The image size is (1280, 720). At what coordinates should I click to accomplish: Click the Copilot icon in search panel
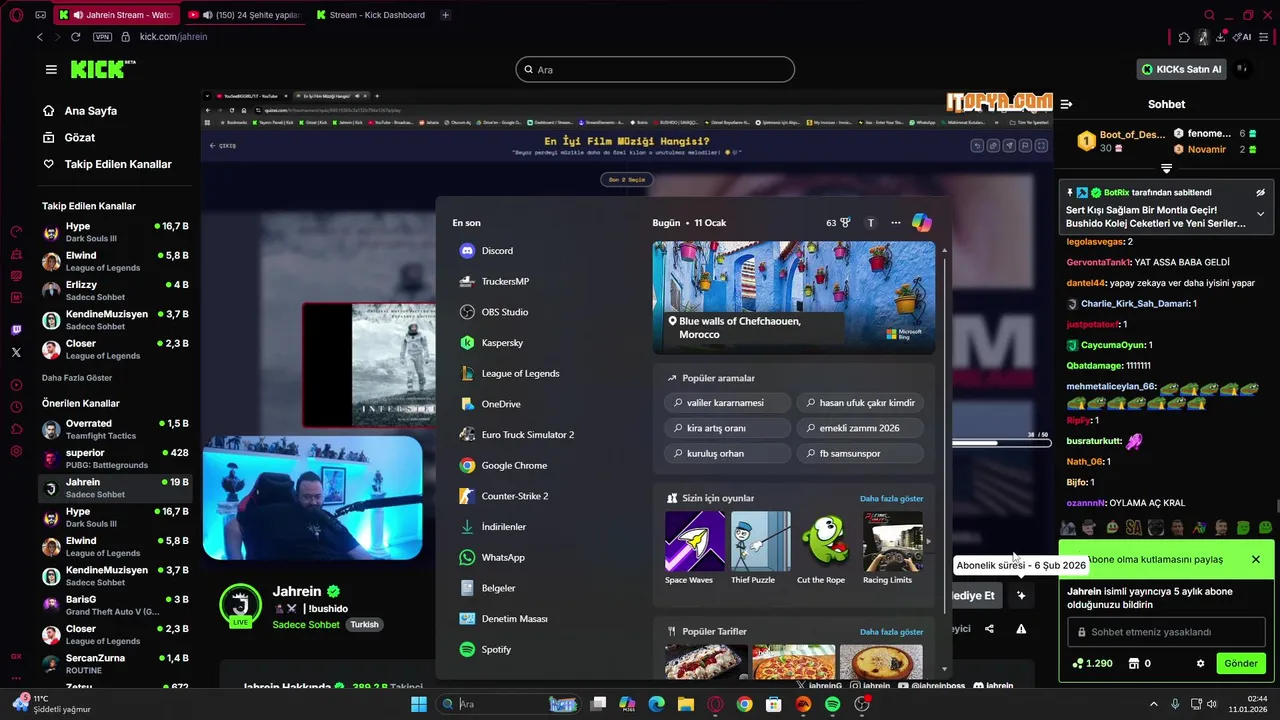pyautogui.click(x=922, y=223)
